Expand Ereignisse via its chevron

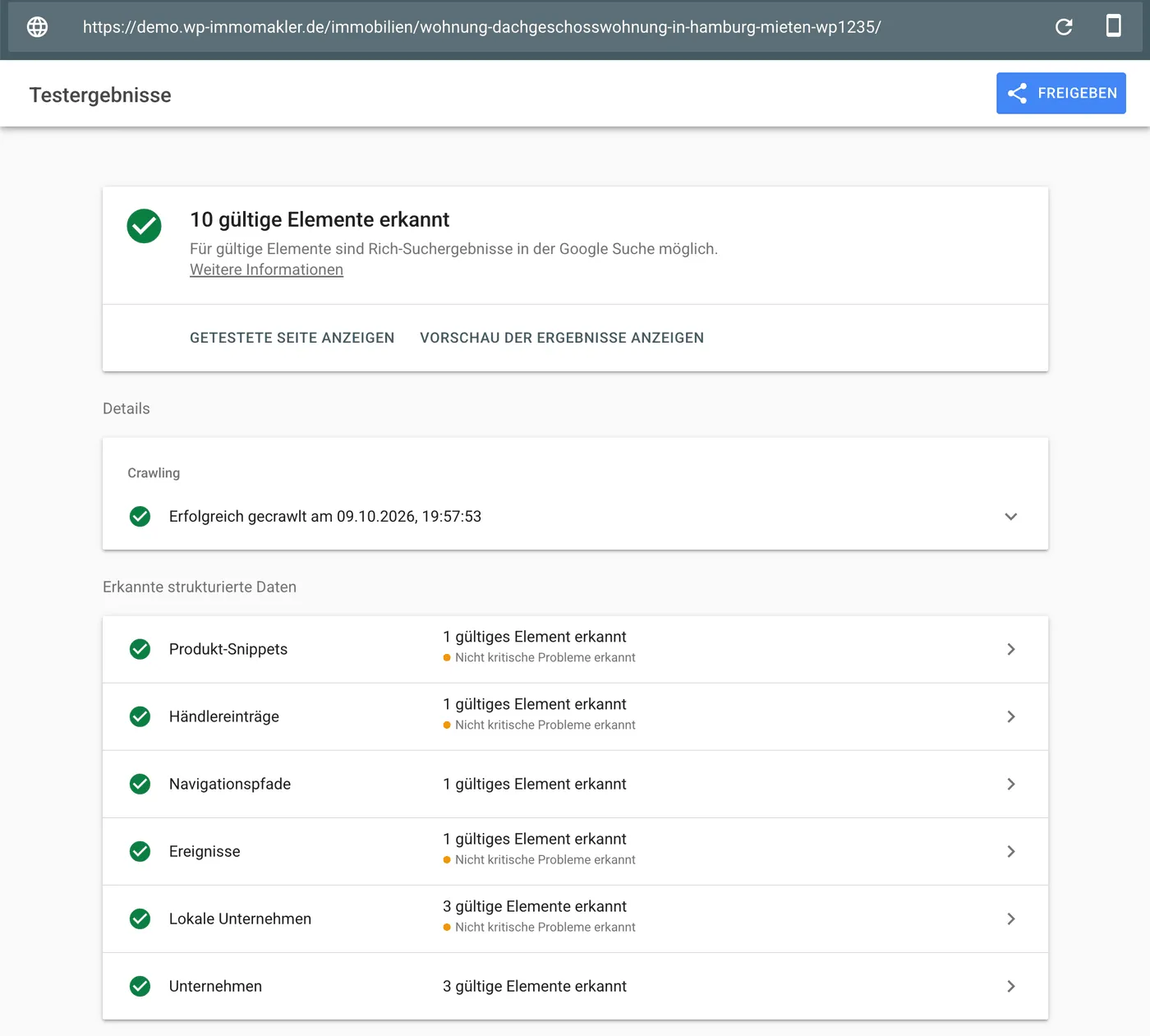pos(1011,851)
